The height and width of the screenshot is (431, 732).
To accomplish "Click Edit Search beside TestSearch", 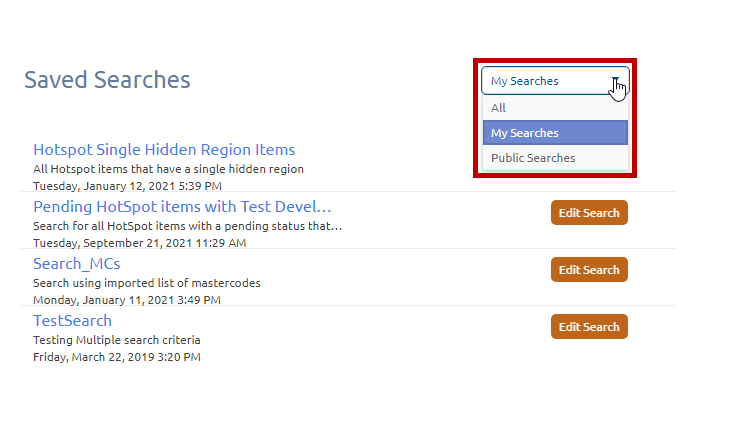I will click(589, 327).
